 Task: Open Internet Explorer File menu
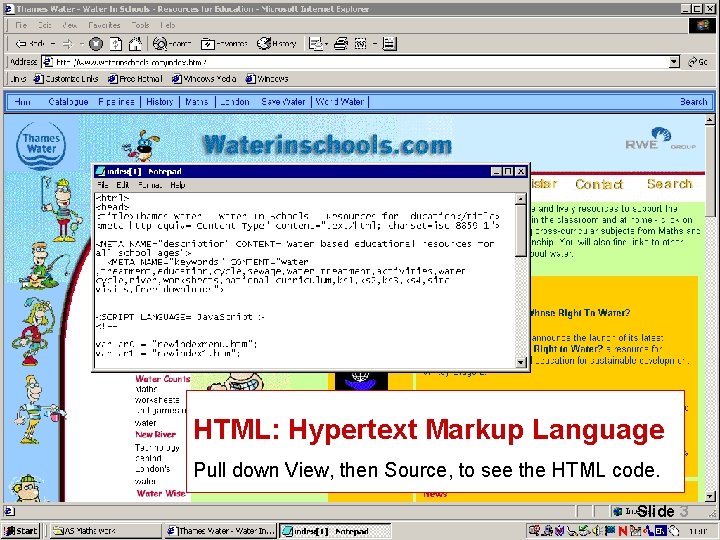point(21,25)
